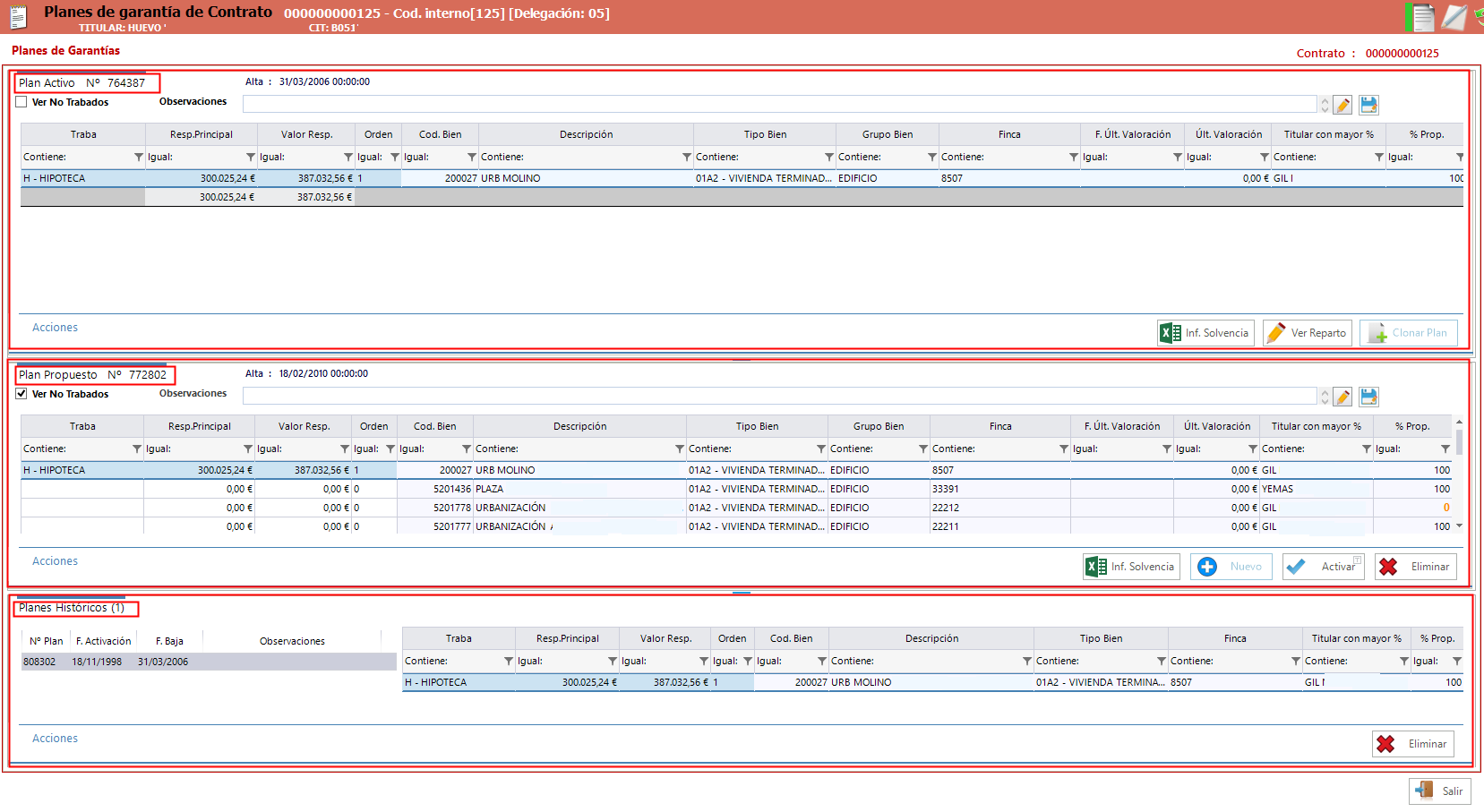Click scroll-up arrow of Plan Propuesto grid

point(1459,422)
